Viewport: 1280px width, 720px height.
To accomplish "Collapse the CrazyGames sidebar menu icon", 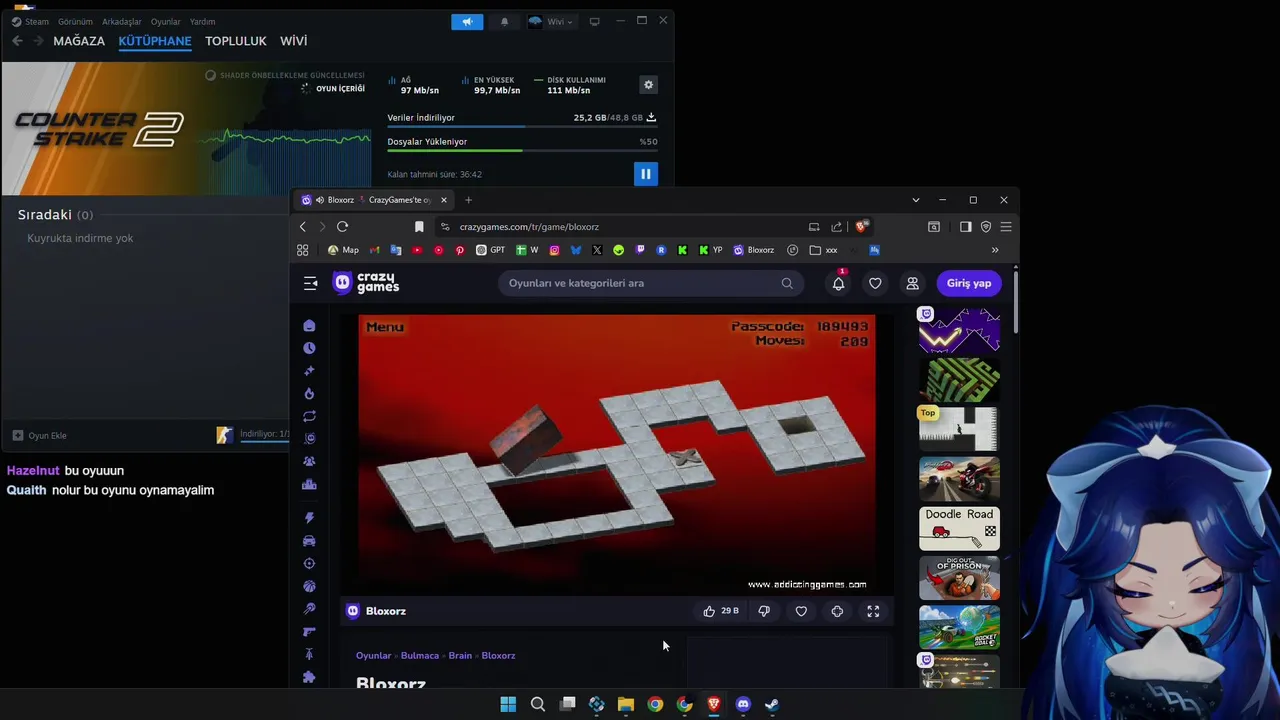I will click(310, 283).
